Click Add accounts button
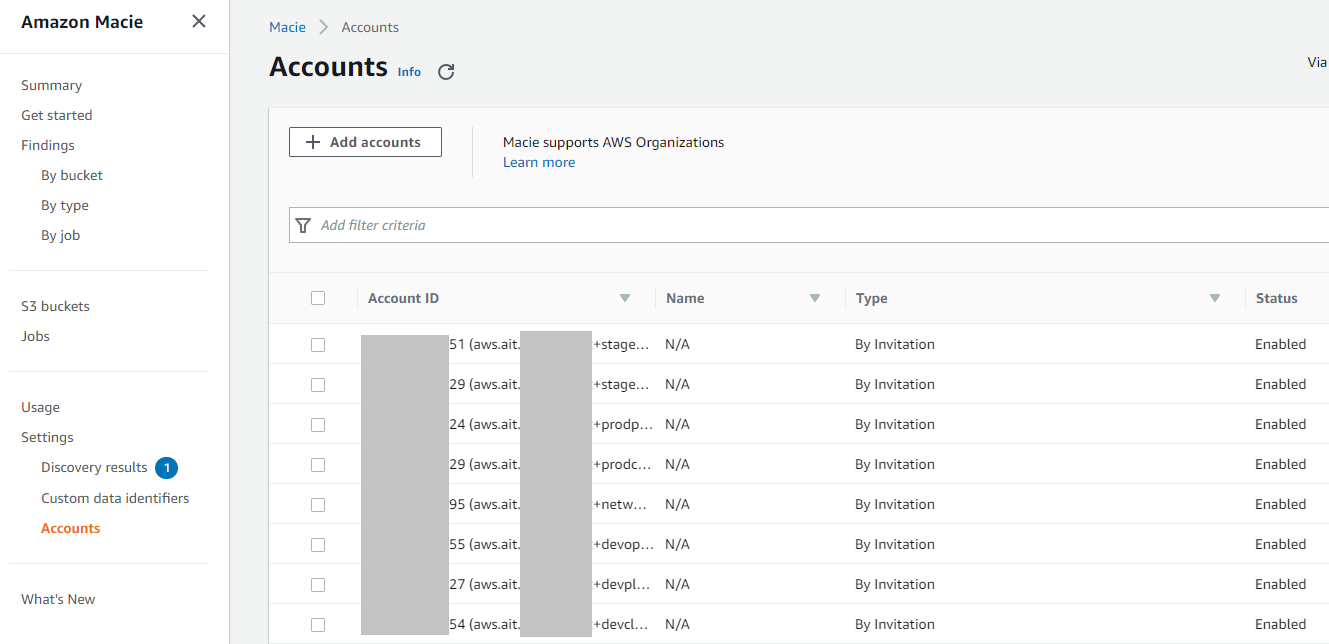Viewport: 1329px width, 644px height. pos(365,142)
